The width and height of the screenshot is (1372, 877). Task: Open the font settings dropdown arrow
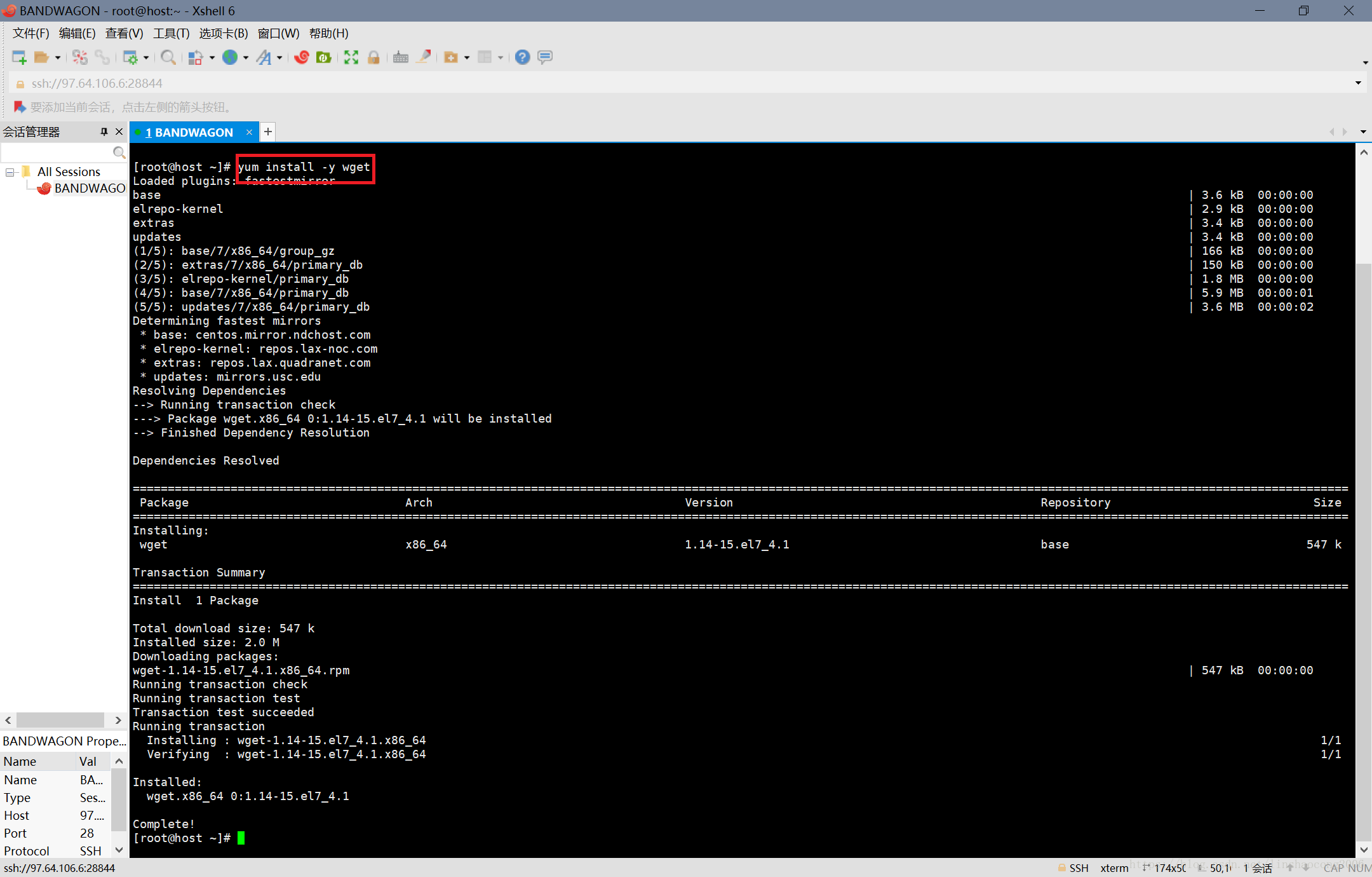(279, 58)
